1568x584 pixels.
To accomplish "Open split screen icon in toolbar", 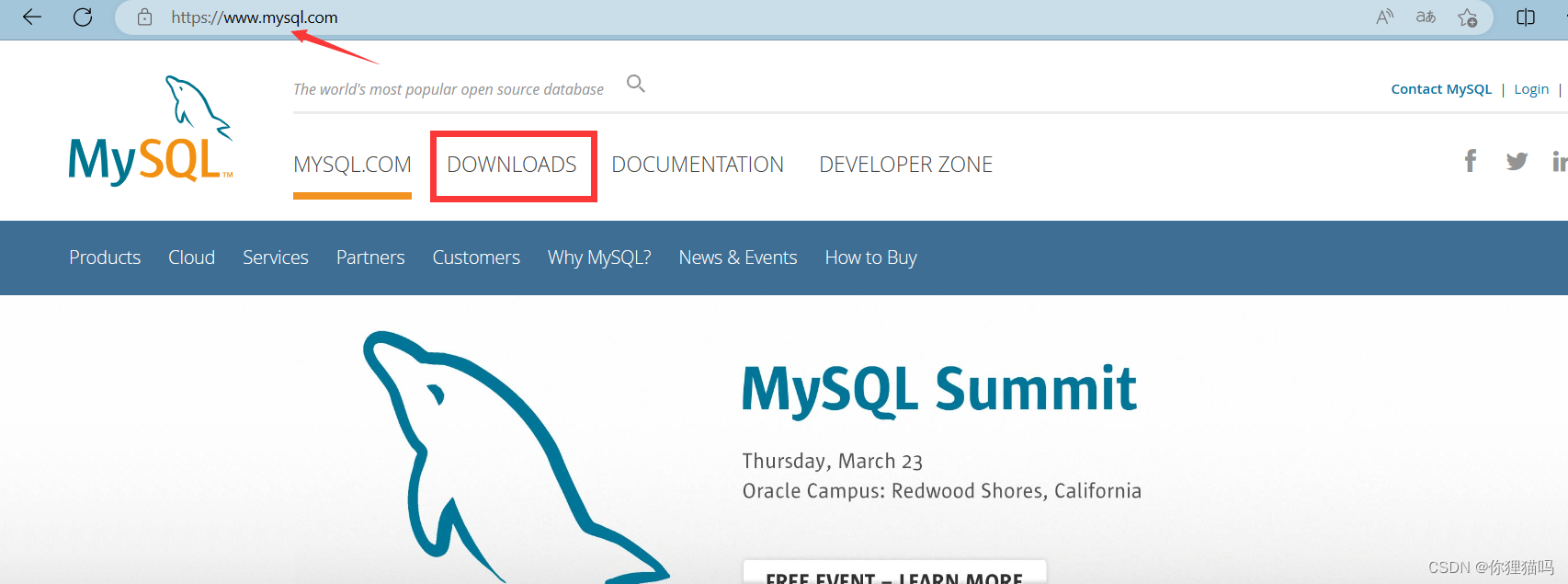I will pos(1526,17).
